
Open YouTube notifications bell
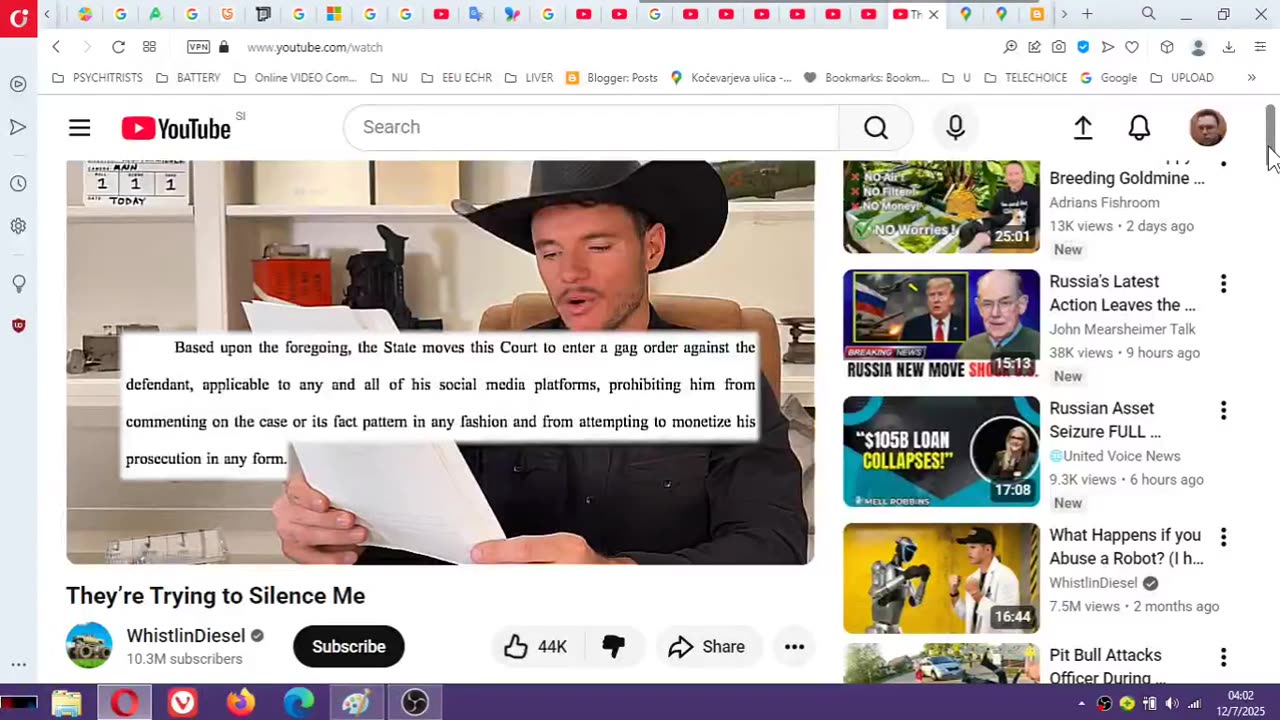click(1139, 127)
